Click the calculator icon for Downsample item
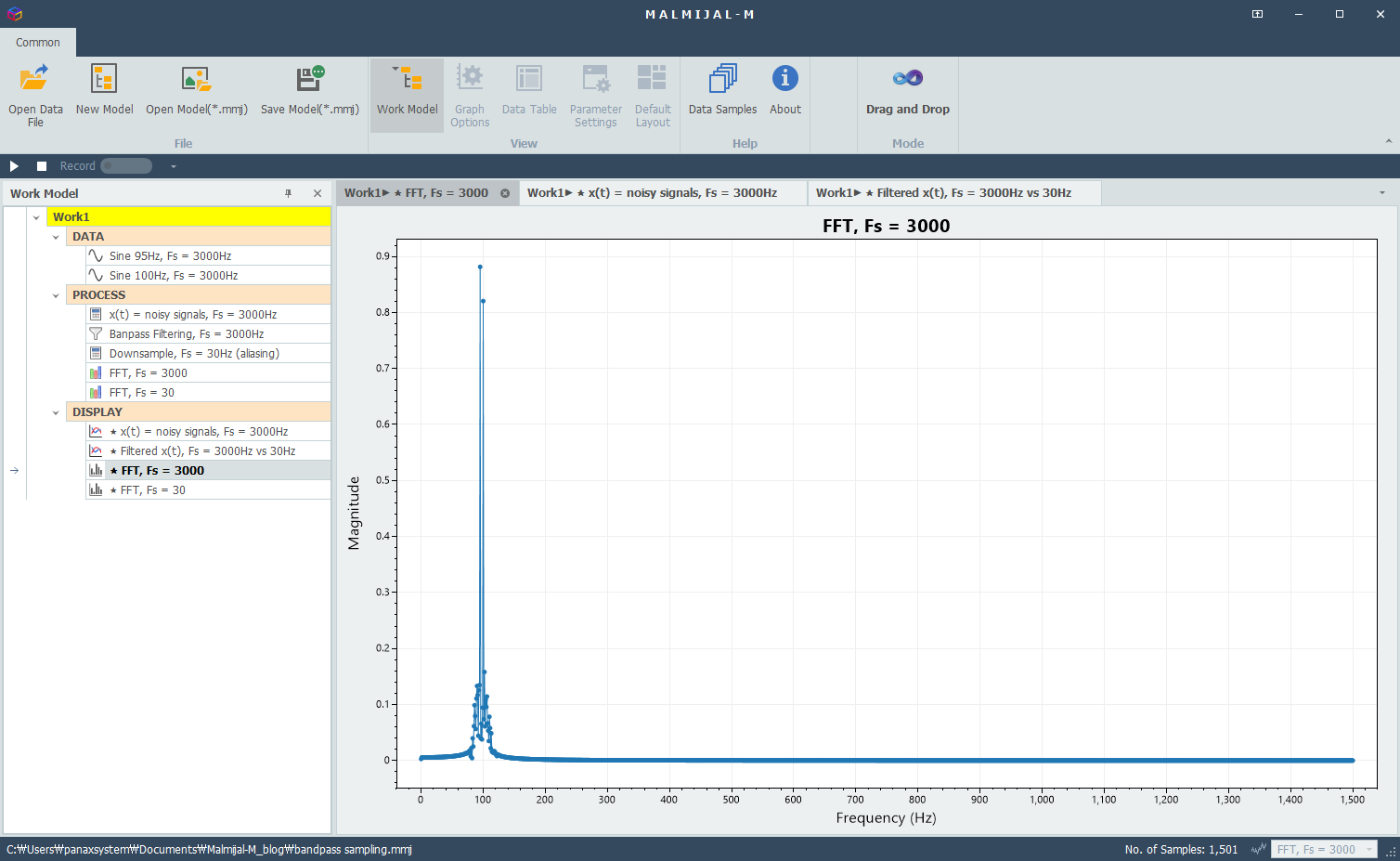 [96, 353]
